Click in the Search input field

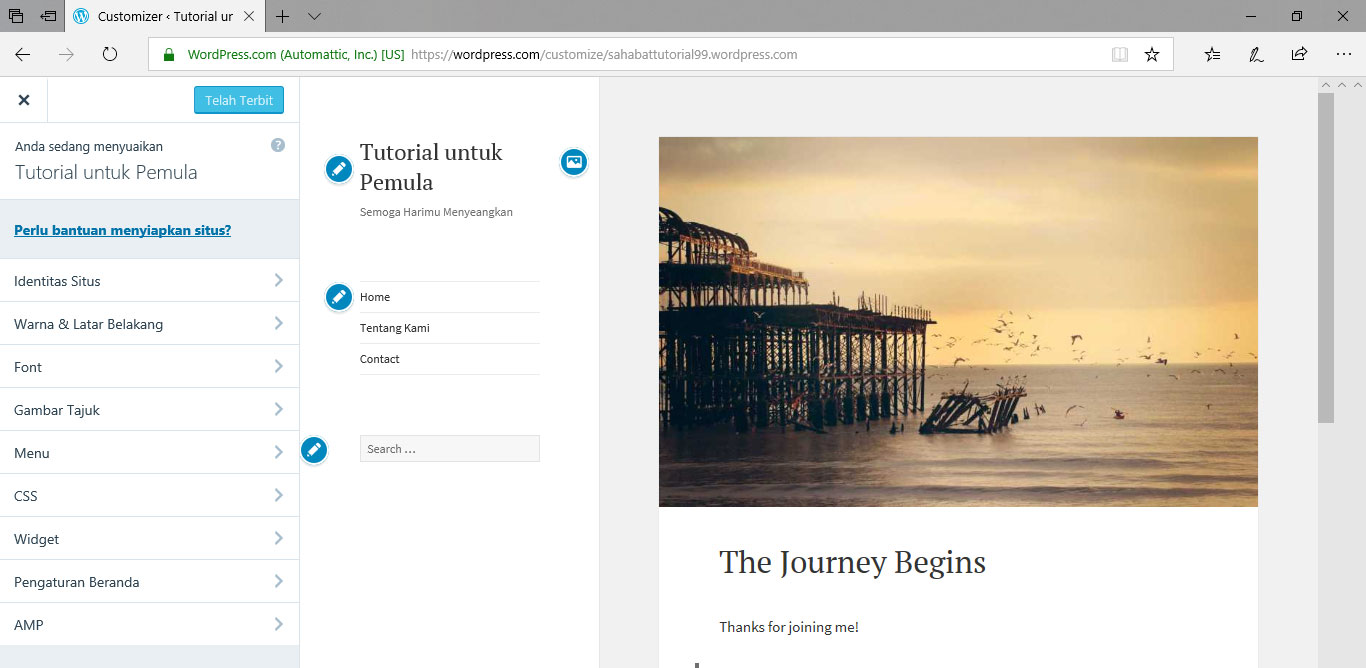[x=449, y=449]
